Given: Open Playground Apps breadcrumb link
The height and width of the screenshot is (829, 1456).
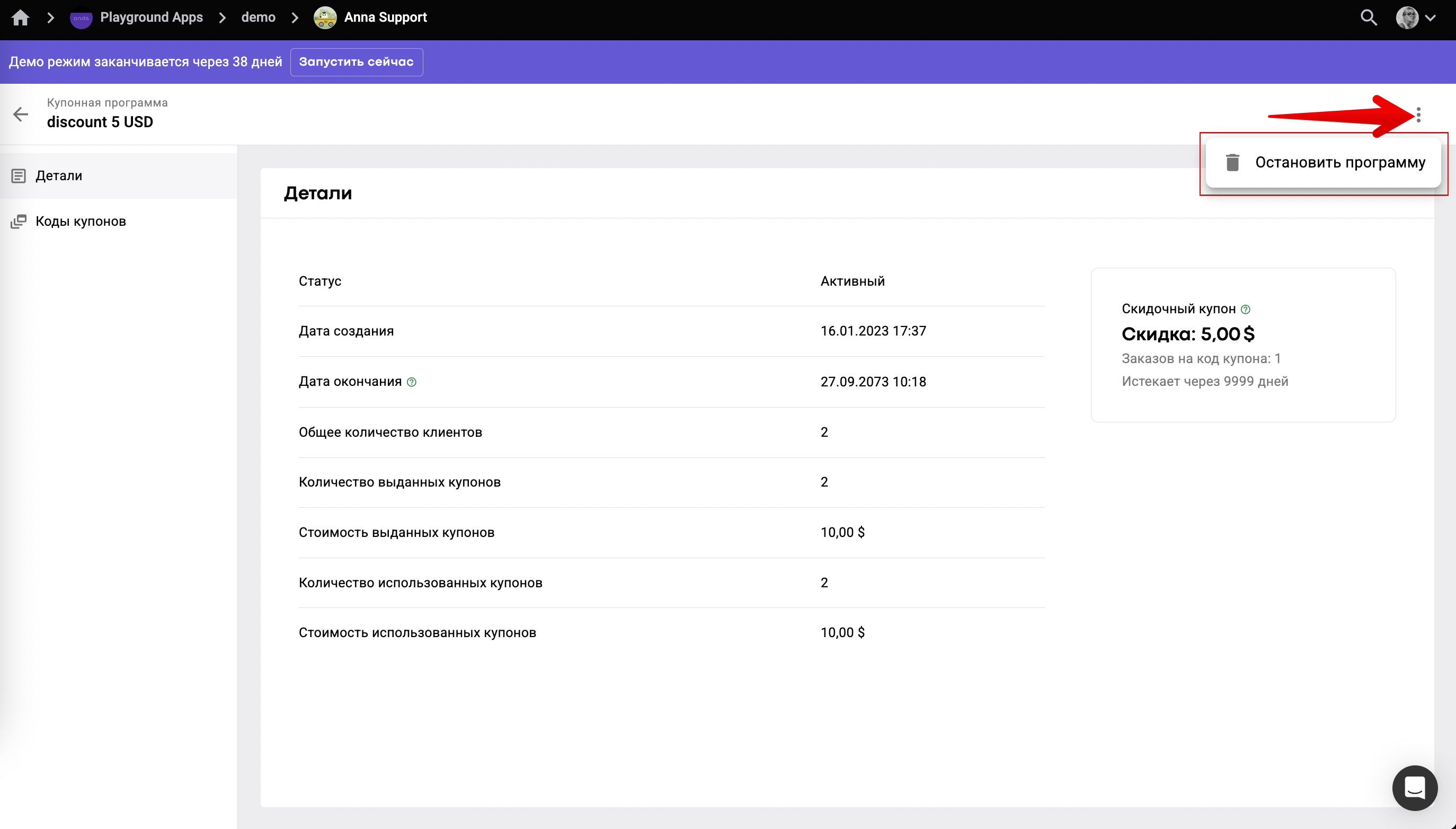Looking at the screenshot, I should pos(152,17).
